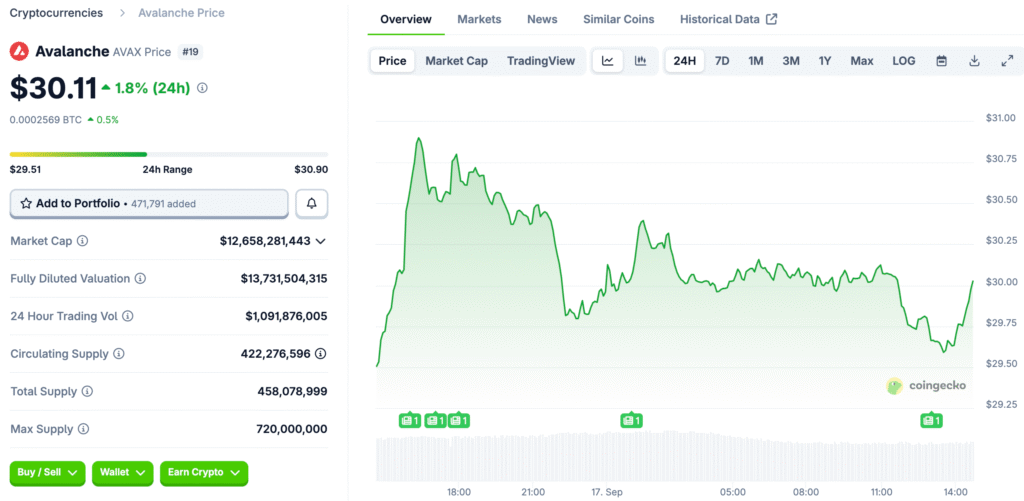Click the news marker near 21:00 and 17. Sep
The image size is (1024, 501).
[631, 421]
